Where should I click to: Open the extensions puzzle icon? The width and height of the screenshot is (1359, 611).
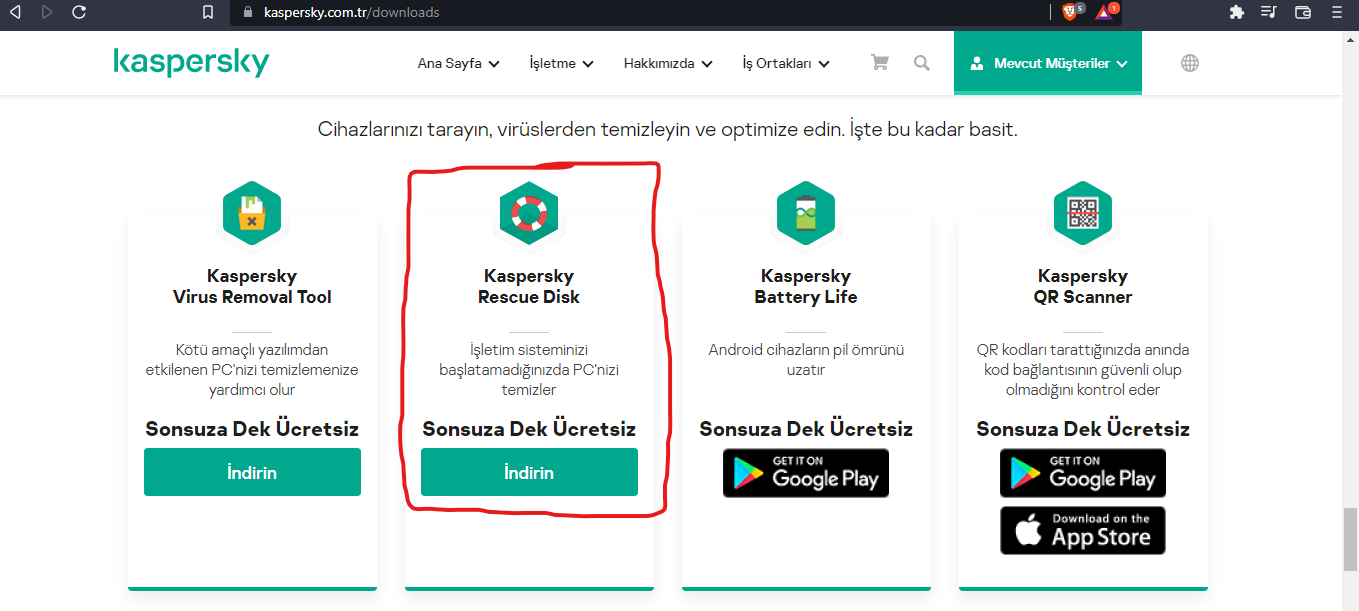point(1237,12)
